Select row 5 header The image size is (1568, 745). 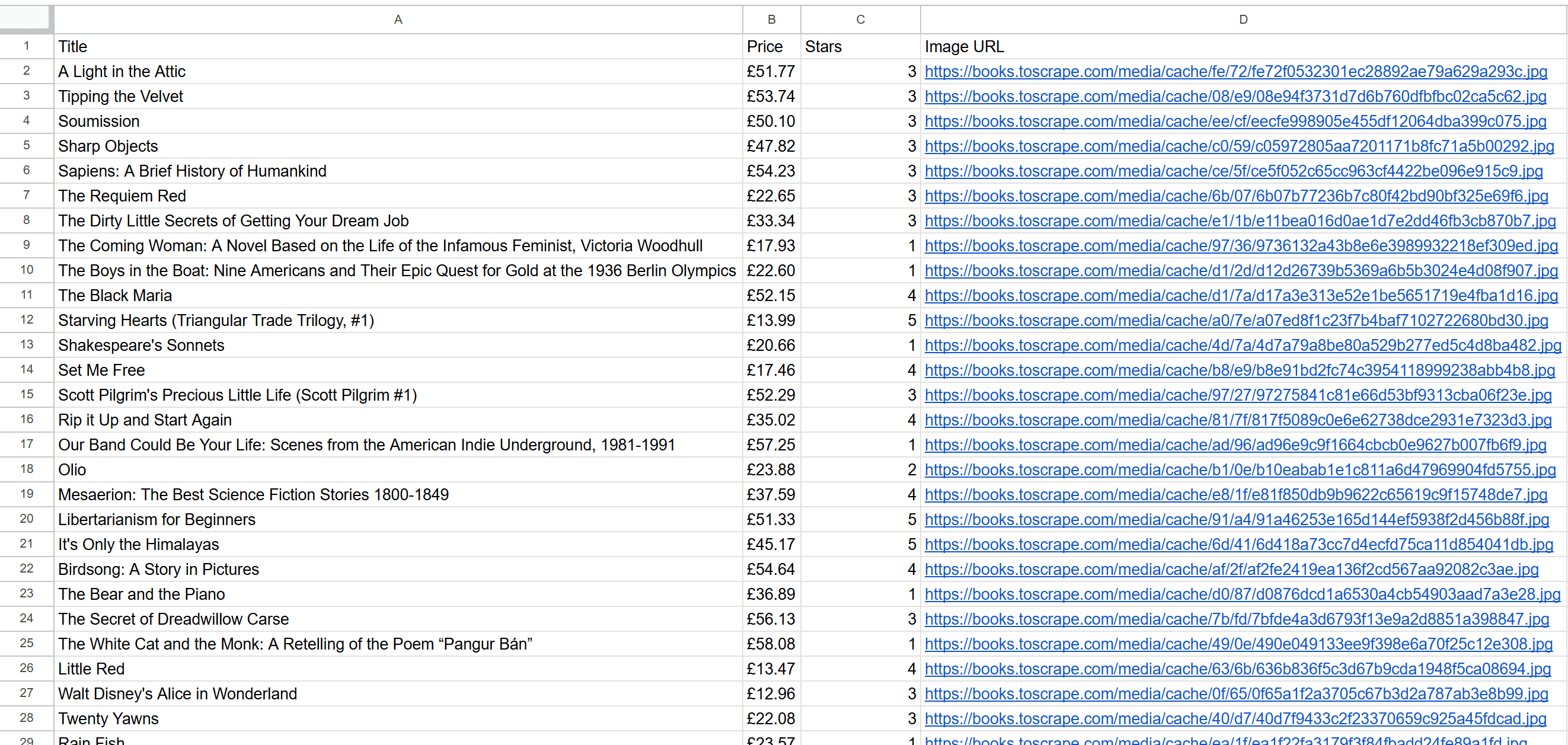click(x=26, y=145)
